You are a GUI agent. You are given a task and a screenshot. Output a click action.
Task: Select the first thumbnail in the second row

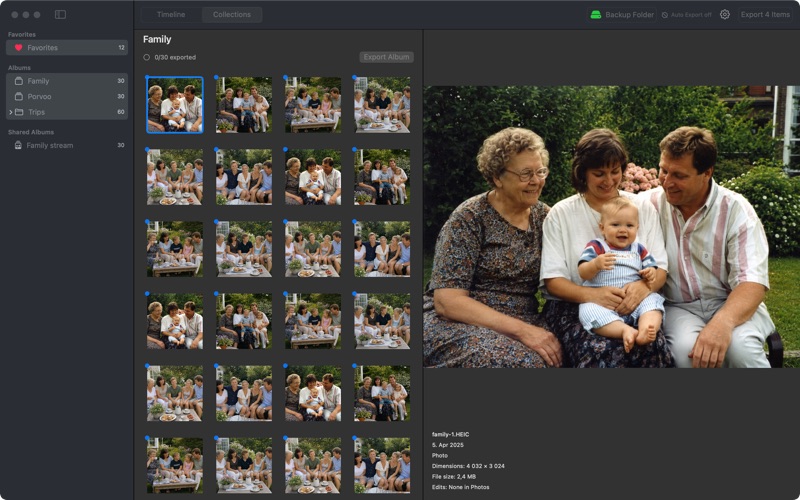click(175, 177)
